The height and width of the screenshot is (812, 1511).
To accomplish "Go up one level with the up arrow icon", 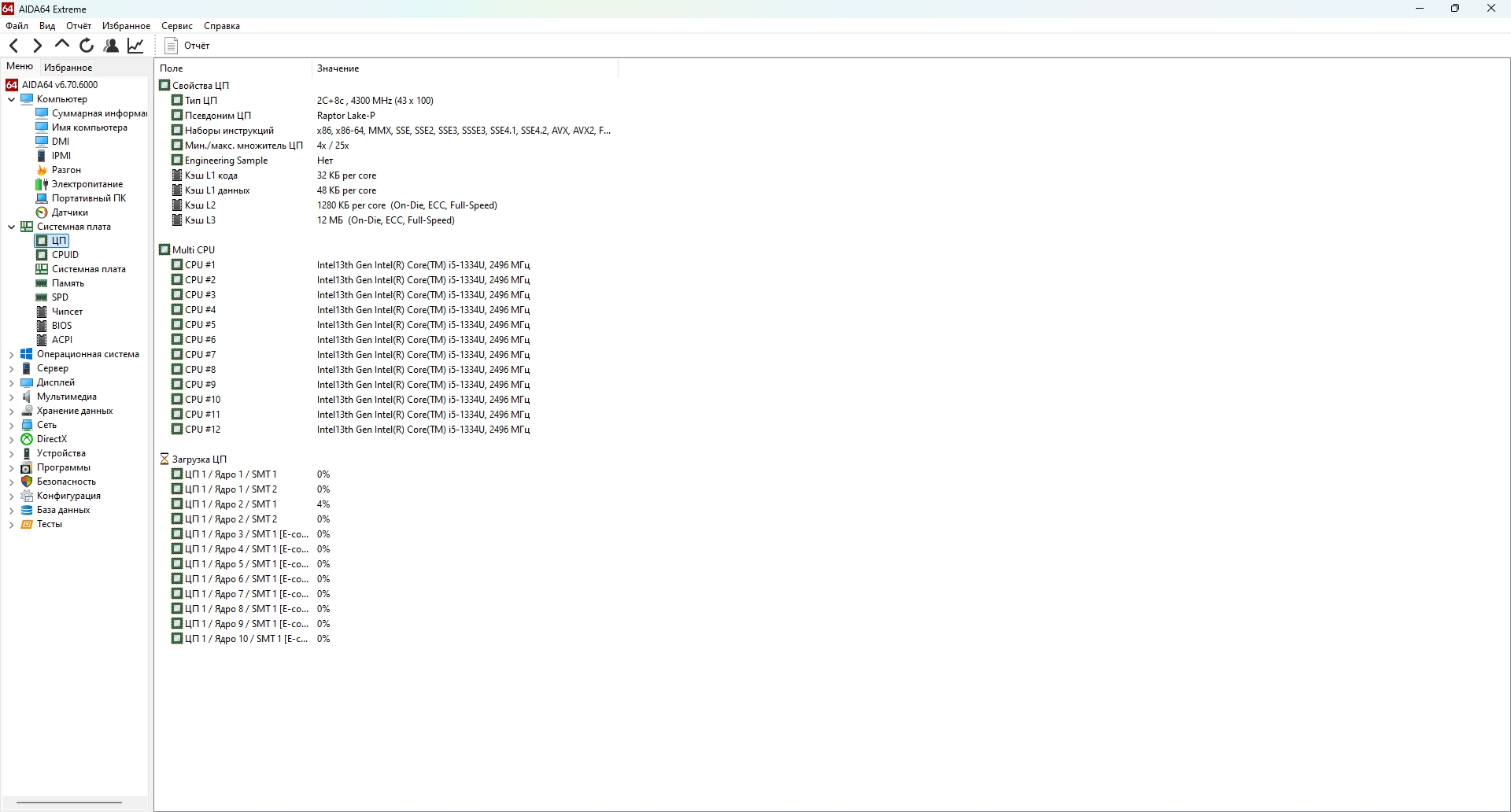I will [62, 45].
